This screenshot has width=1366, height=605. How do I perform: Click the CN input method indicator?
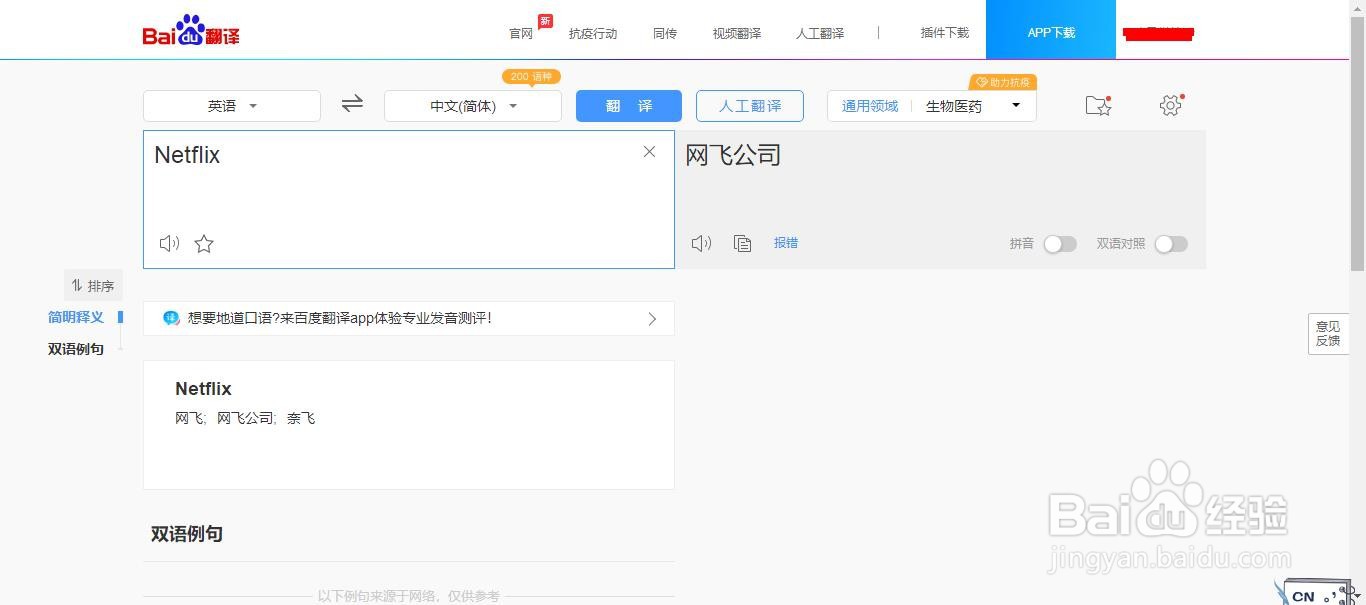(1303, 596)
